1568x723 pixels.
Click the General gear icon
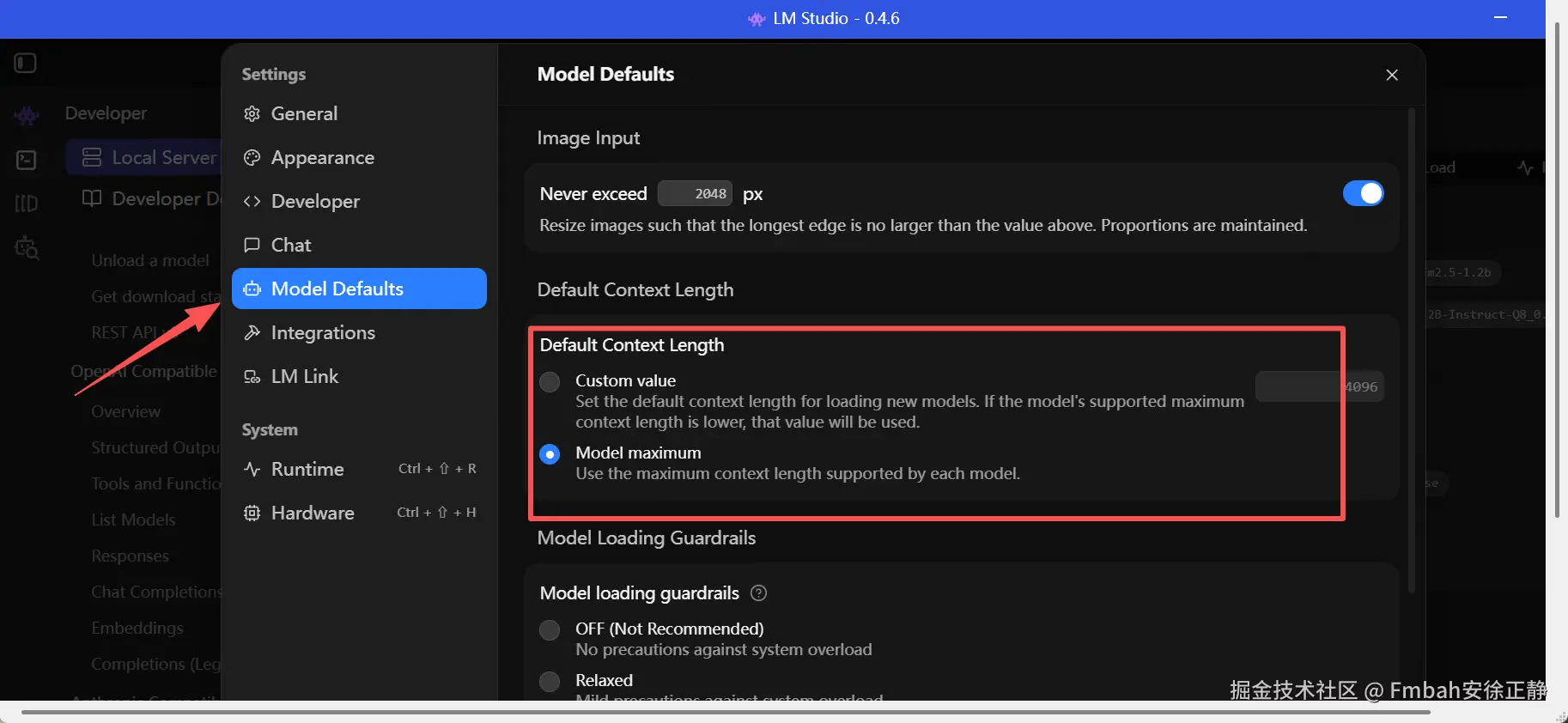pyautogui.click(x=252, y=113)
